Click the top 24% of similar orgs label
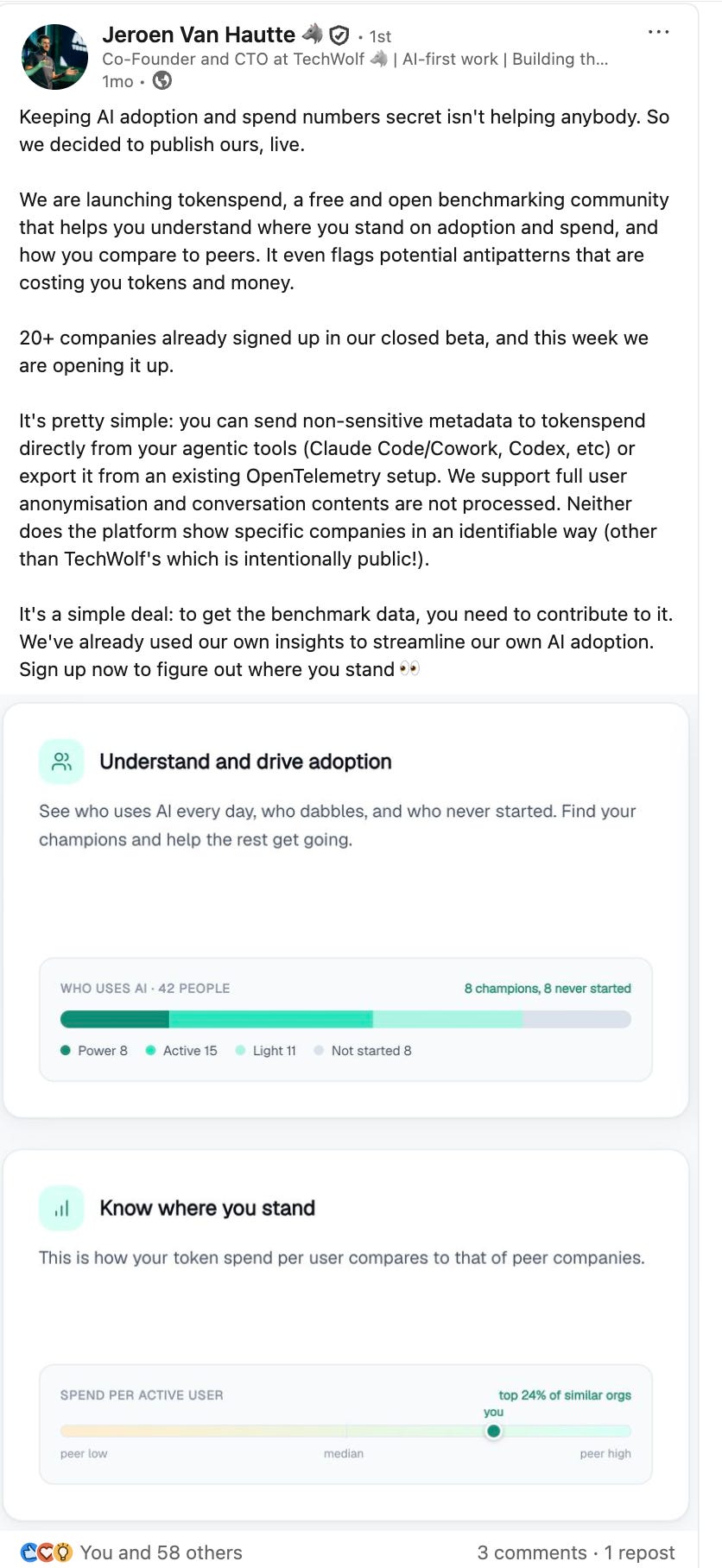Image resolution: width=722 pixels, height=1568 pixels. point(565,1394)
